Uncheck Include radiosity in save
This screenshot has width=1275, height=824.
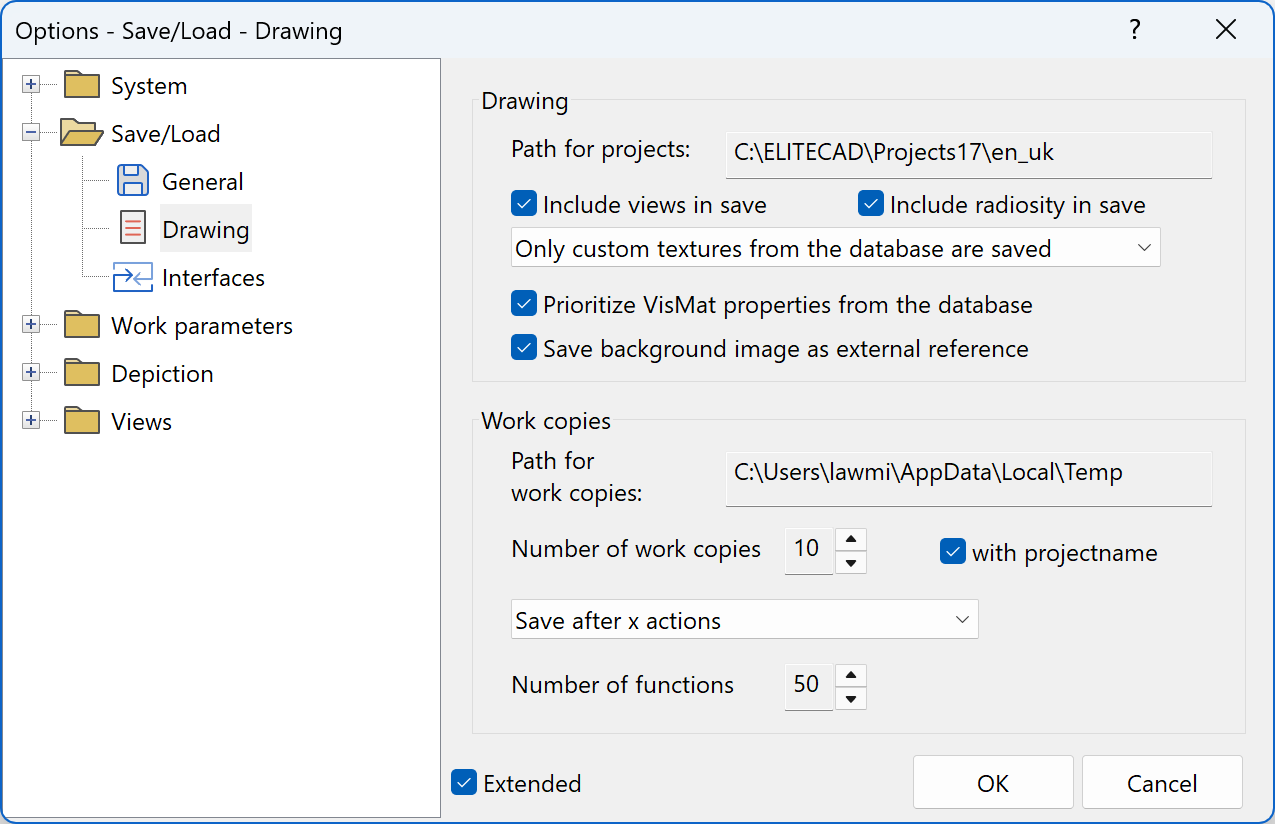click(870, 203)
